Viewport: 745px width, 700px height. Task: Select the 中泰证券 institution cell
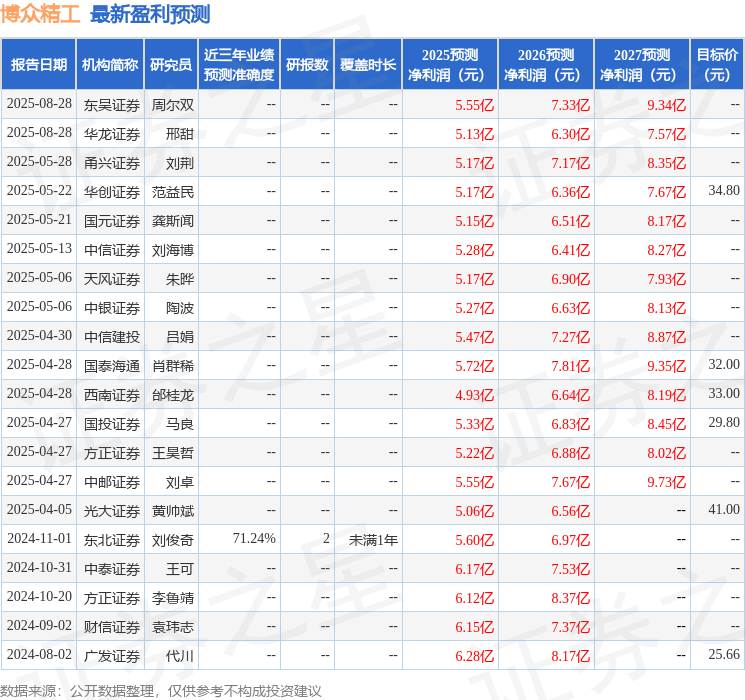click(x=112, y=569)
